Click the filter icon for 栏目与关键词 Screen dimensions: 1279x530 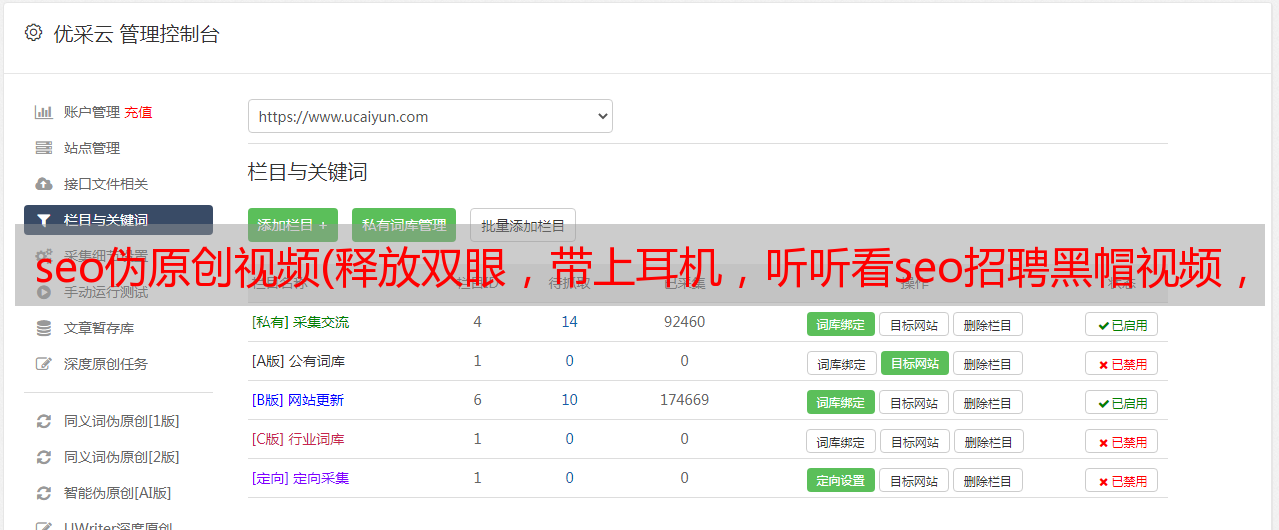click(43, 220)
